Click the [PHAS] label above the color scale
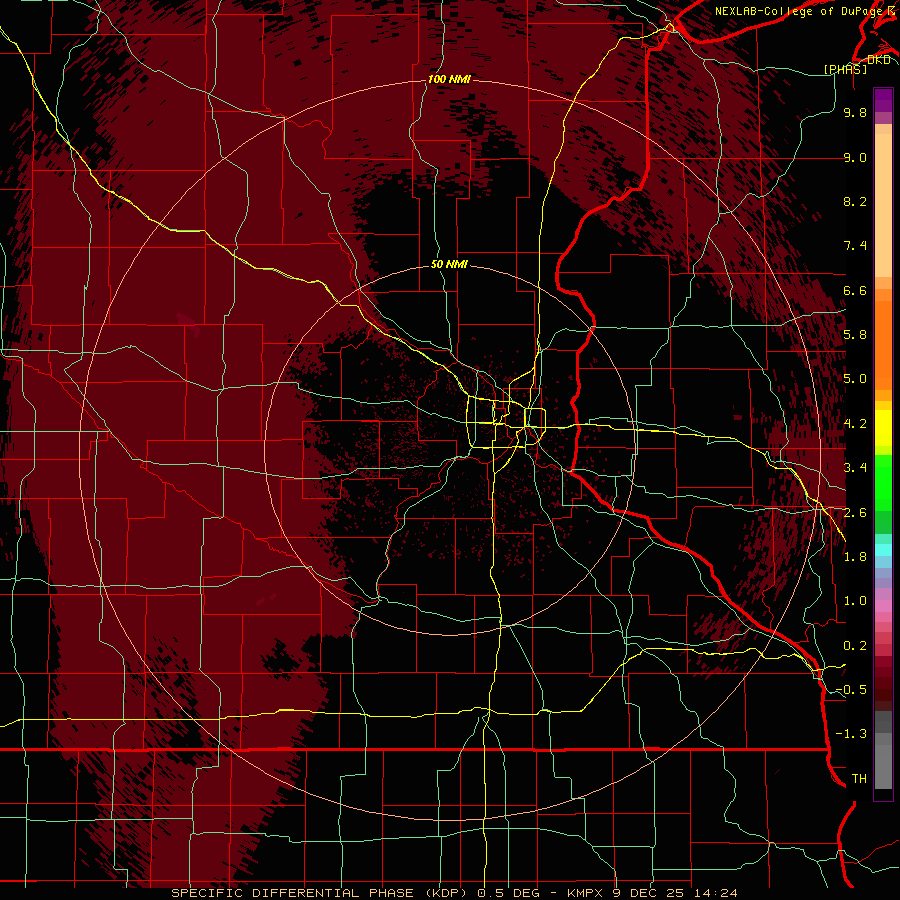This screenshot has width=900, height=900. [845, 69]
